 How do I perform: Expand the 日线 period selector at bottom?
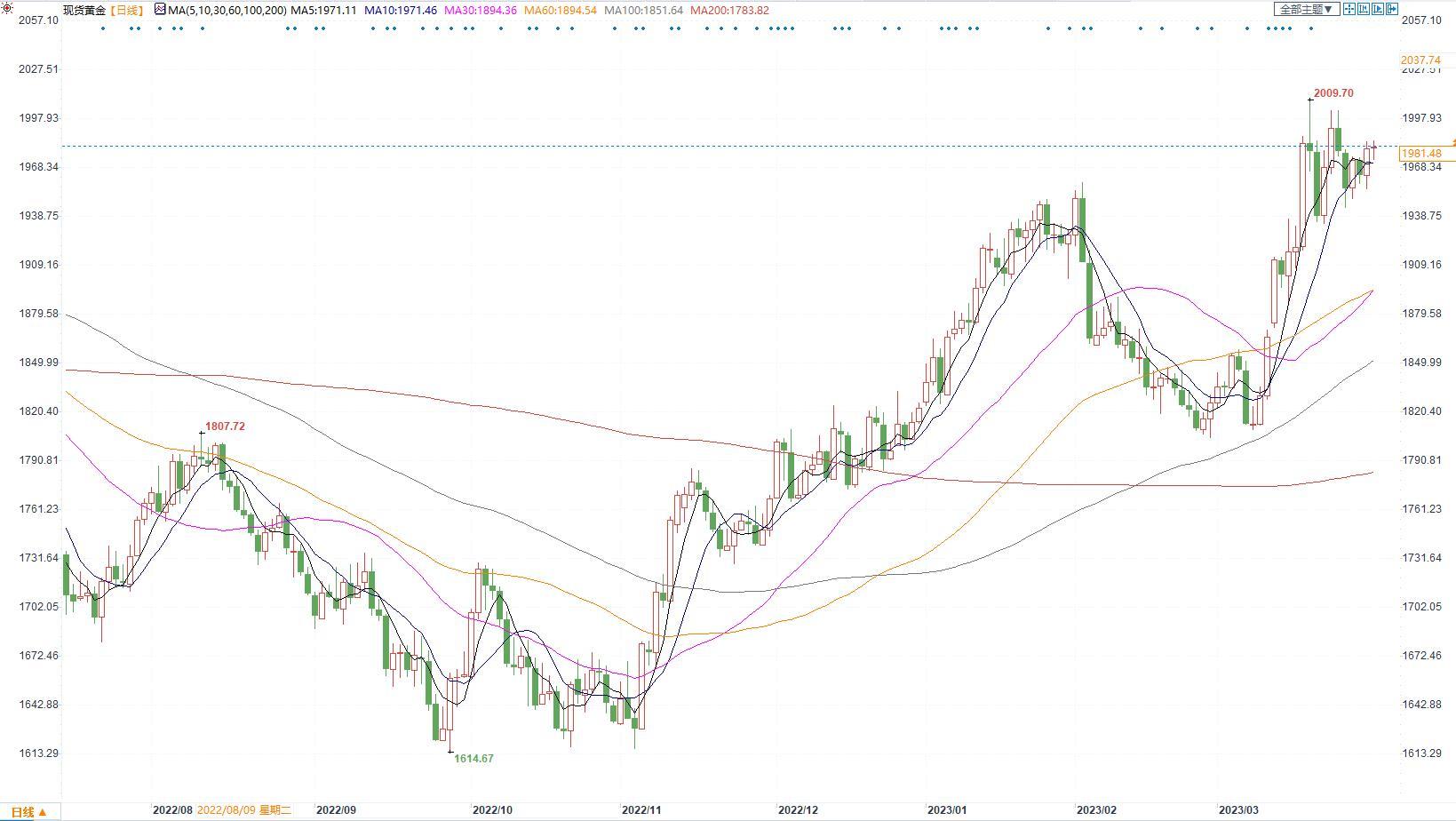28,811
